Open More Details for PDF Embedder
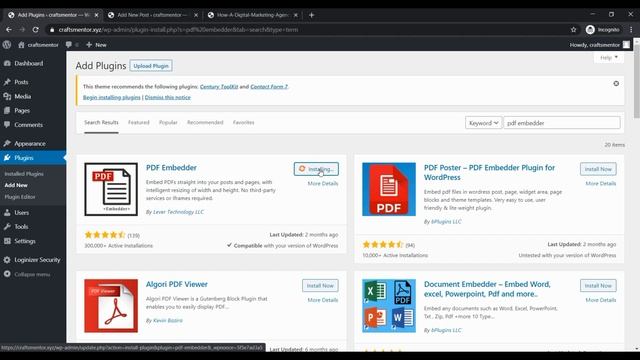The height and width of the screenshot is (360, 640). click(323, 184)
